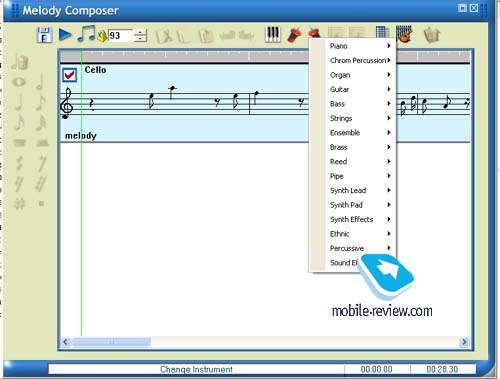
Task: Click the blue grid table icon
Action: pos(382,33)
